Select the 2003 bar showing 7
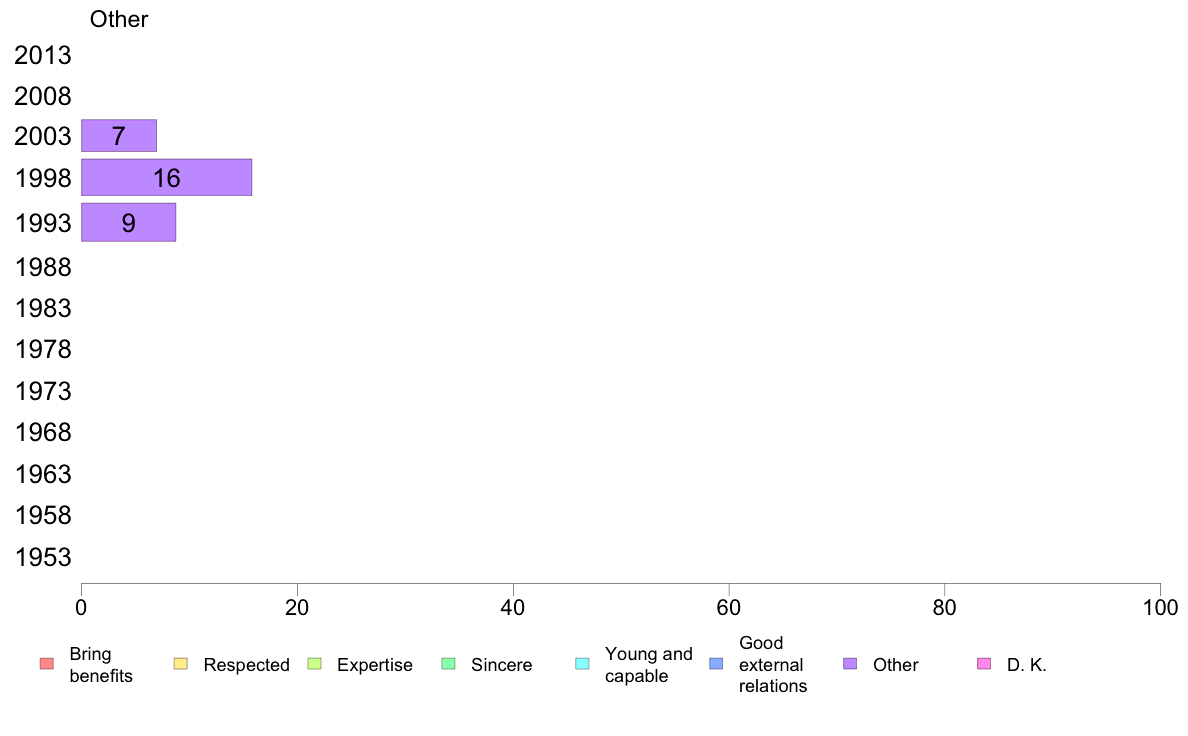The height and width of the screenshot is (736, 1188). [x=118, y=136]
